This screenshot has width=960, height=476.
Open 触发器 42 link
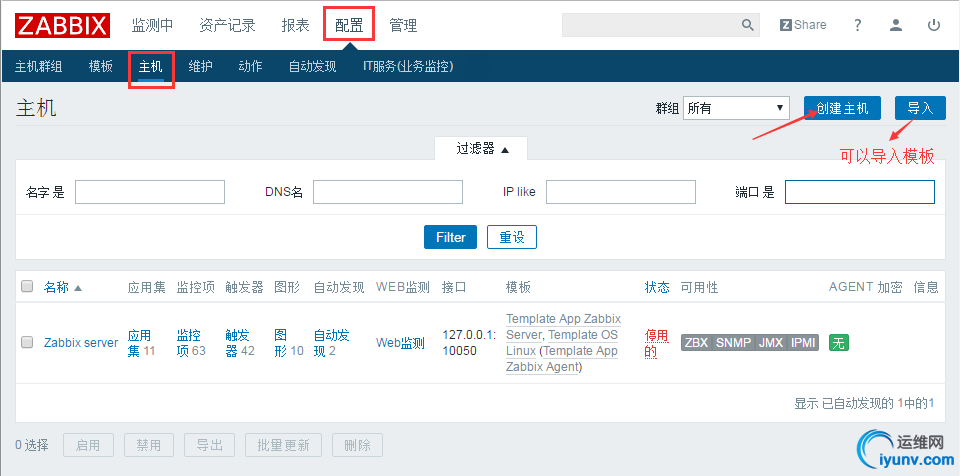pyautogui.click(x=240, y=343)
